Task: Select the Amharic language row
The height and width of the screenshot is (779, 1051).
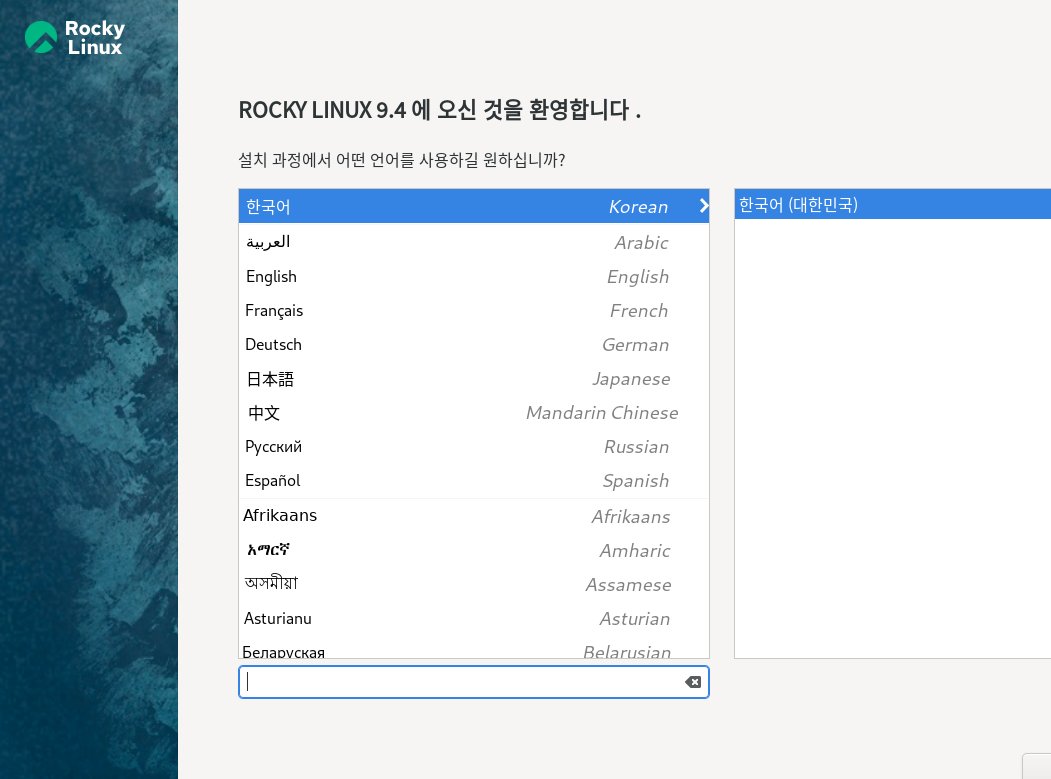Action: pyautogui.click(x=474, y=550)
